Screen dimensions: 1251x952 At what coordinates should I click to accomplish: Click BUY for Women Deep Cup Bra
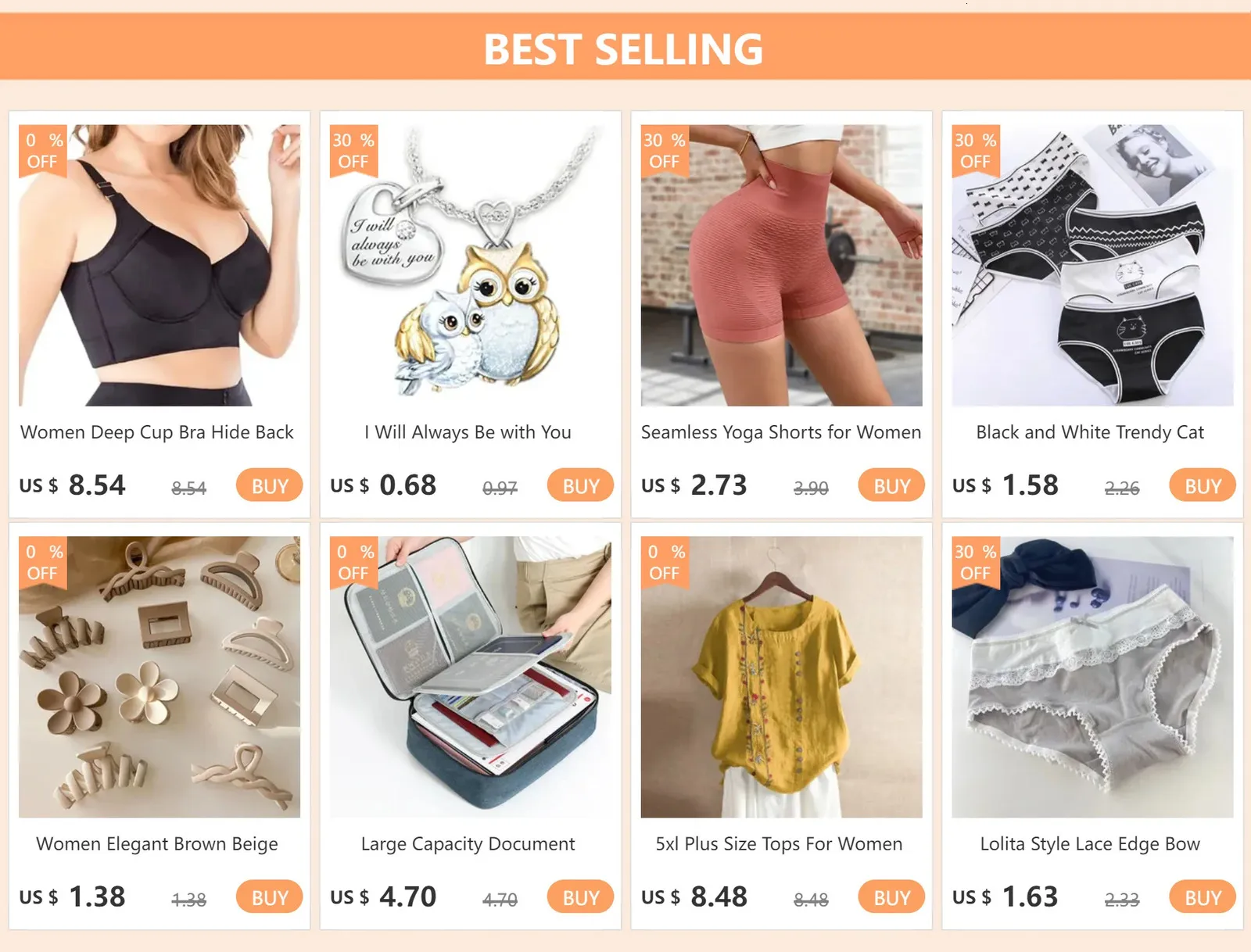click(x=269, y=485)
